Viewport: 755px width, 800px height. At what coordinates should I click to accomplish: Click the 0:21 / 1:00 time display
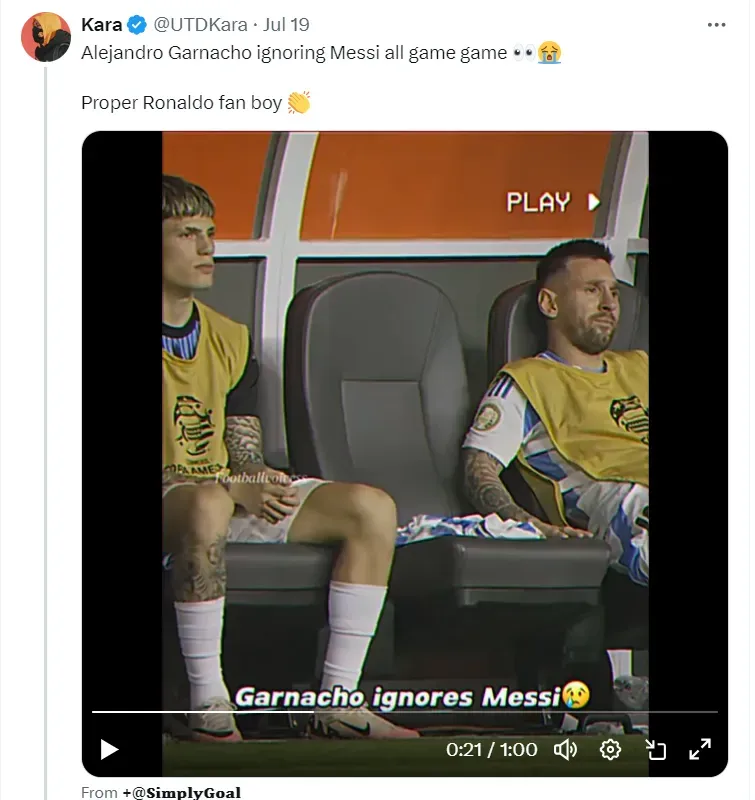coord(492,749)
